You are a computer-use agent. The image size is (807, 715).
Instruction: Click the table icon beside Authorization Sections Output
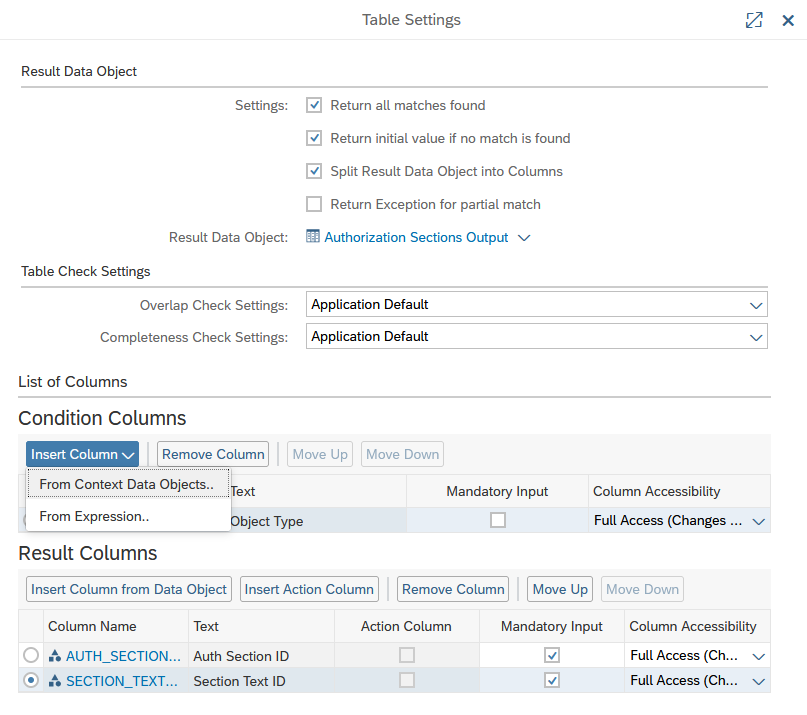[x=313, y=238]
